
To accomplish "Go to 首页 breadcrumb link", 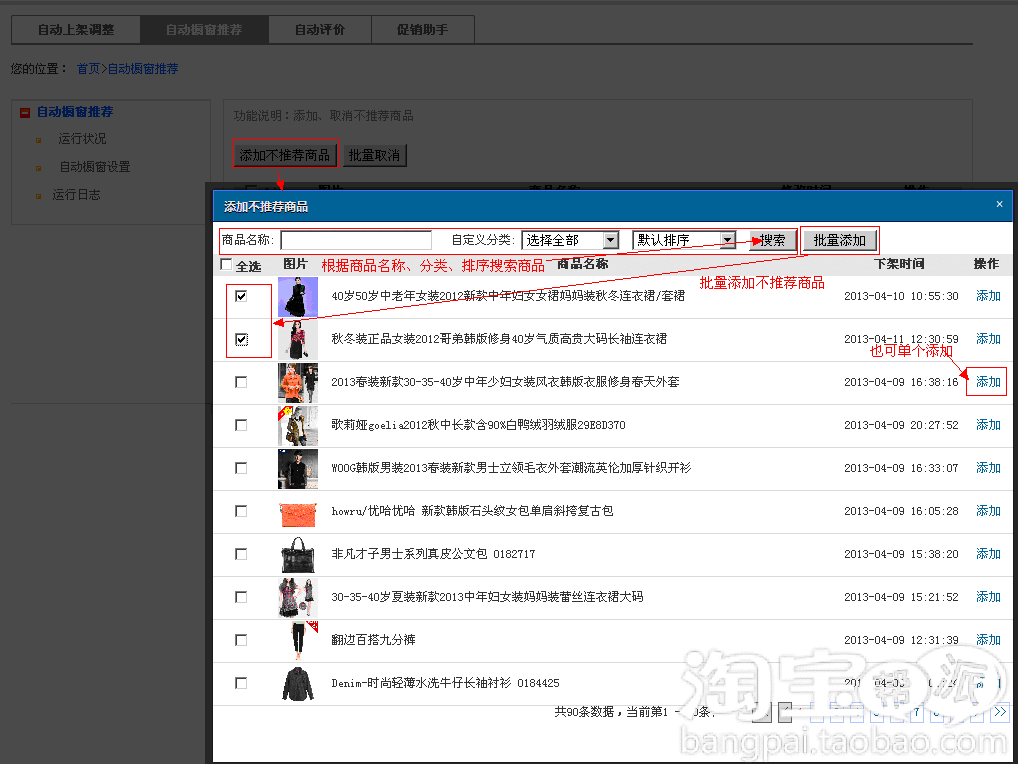I will click(88, 69).
